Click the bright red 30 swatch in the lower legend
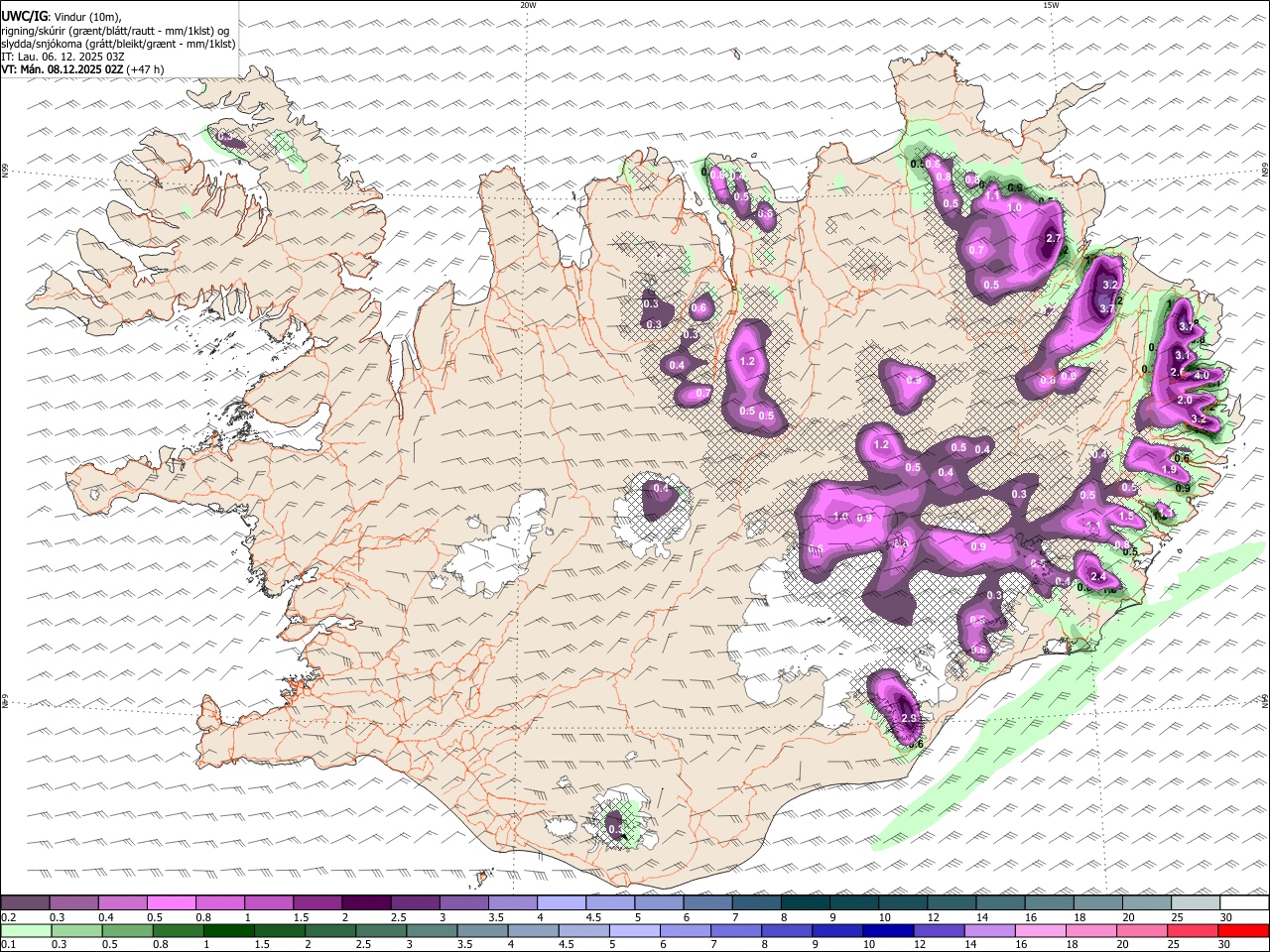1270x952 pixels. [x=1244, y=931]
